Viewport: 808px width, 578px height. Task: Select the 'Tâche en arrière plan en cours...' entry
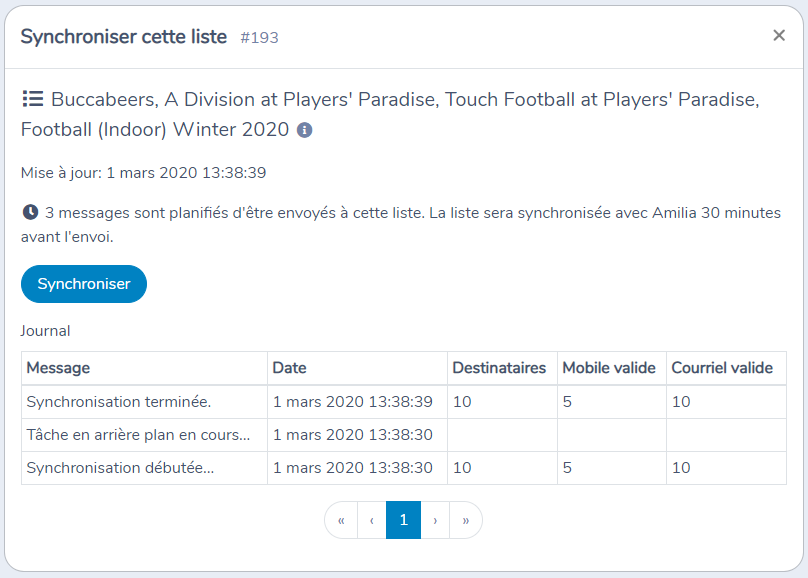pyautogui.click(x=138, y=435)
